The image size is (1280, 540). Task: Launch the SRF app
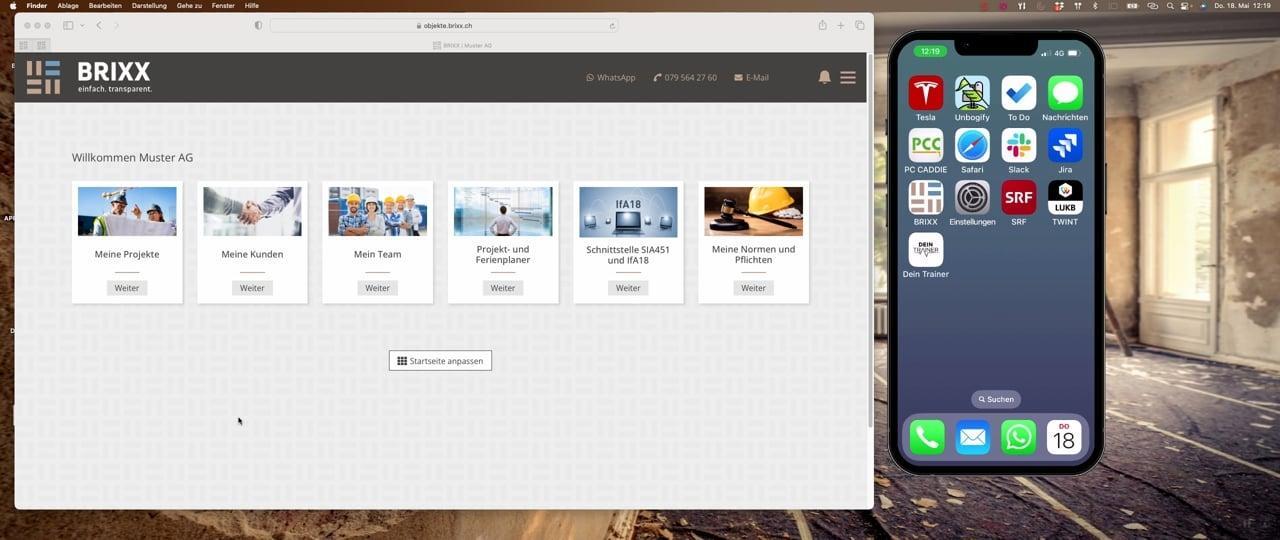tap(1019, 197)
